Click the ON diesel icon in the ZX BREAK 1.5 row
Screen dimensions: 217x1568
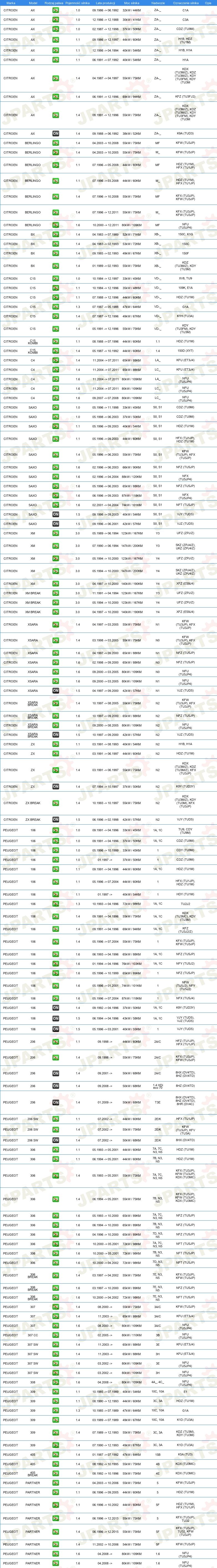55,819
